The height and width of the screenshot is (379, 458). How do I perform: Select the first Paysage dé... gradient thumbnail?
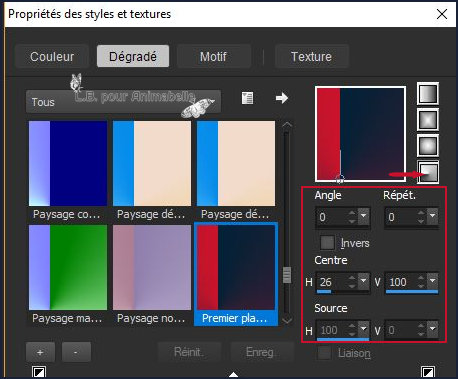click(152, 163)
